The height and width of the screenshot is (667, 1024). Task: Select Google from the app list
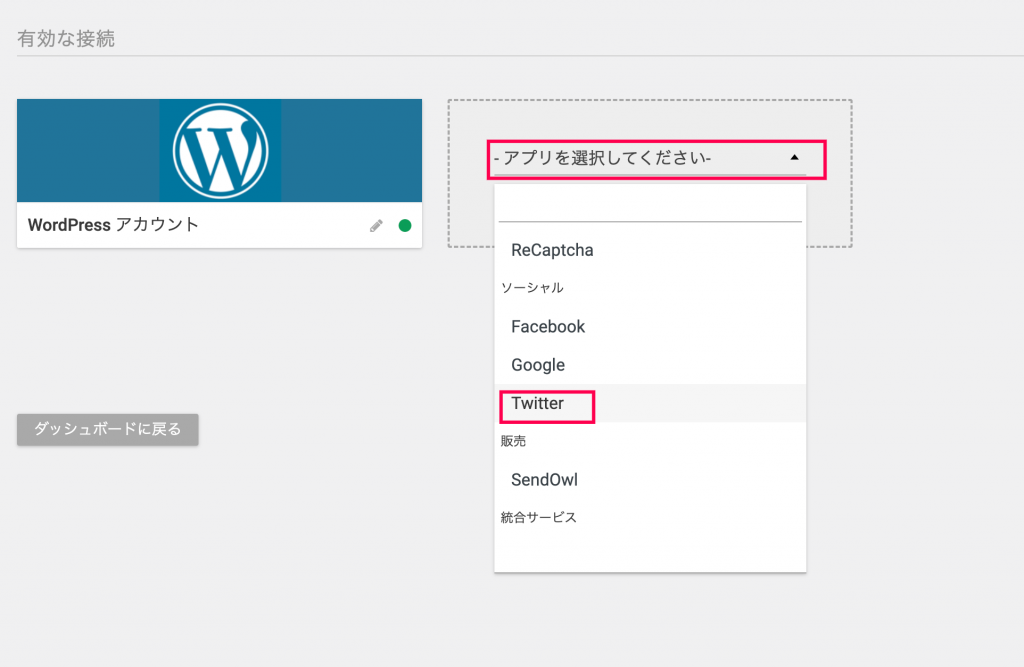pyautogui.click(x=650, y=365)
